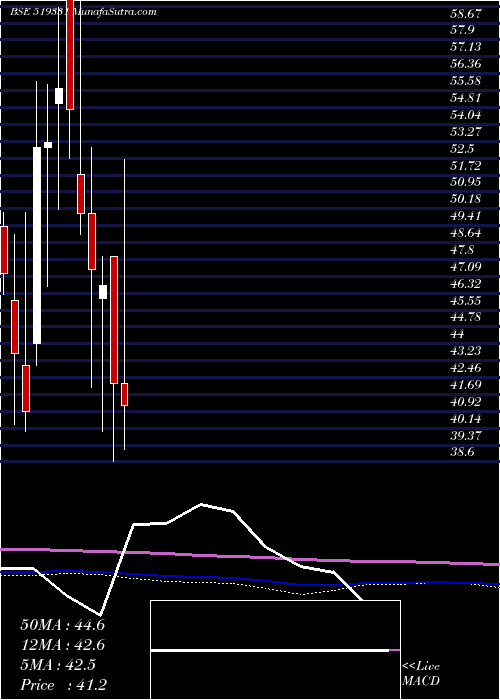Click the 53.27 price axis label
This screenshot has height=700, width=500.
pyautogui.click(x=466, y=132)
